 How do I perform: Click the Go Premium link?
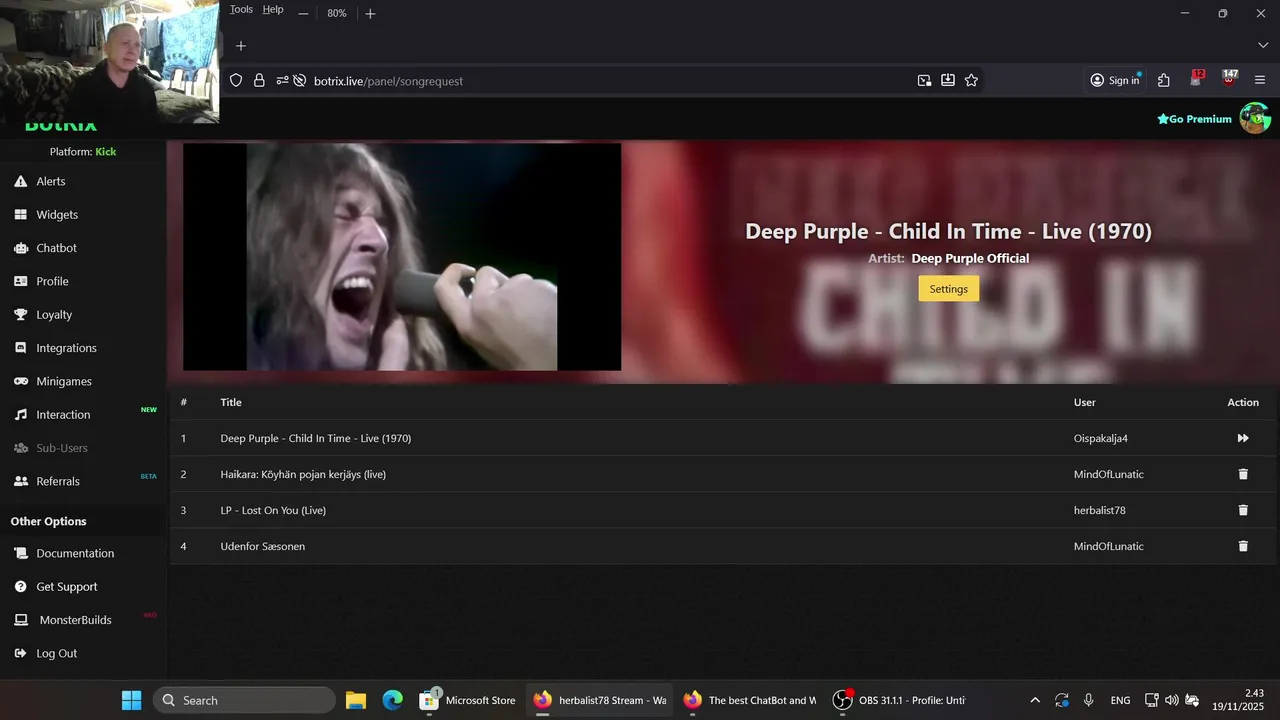pos(1194,119)
